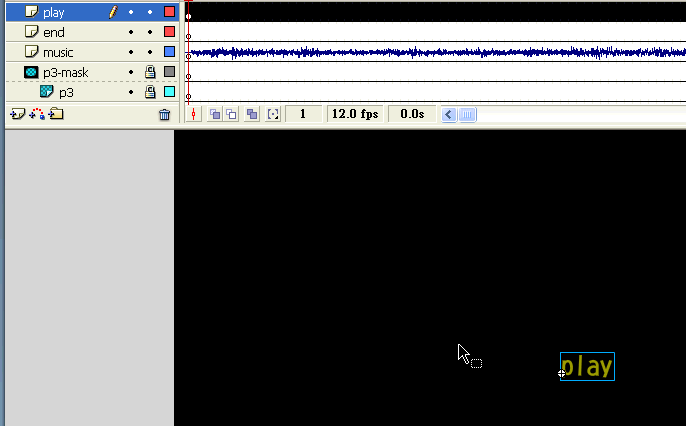Select the music layer
The image size is (686, 426).
coord(92,52)
